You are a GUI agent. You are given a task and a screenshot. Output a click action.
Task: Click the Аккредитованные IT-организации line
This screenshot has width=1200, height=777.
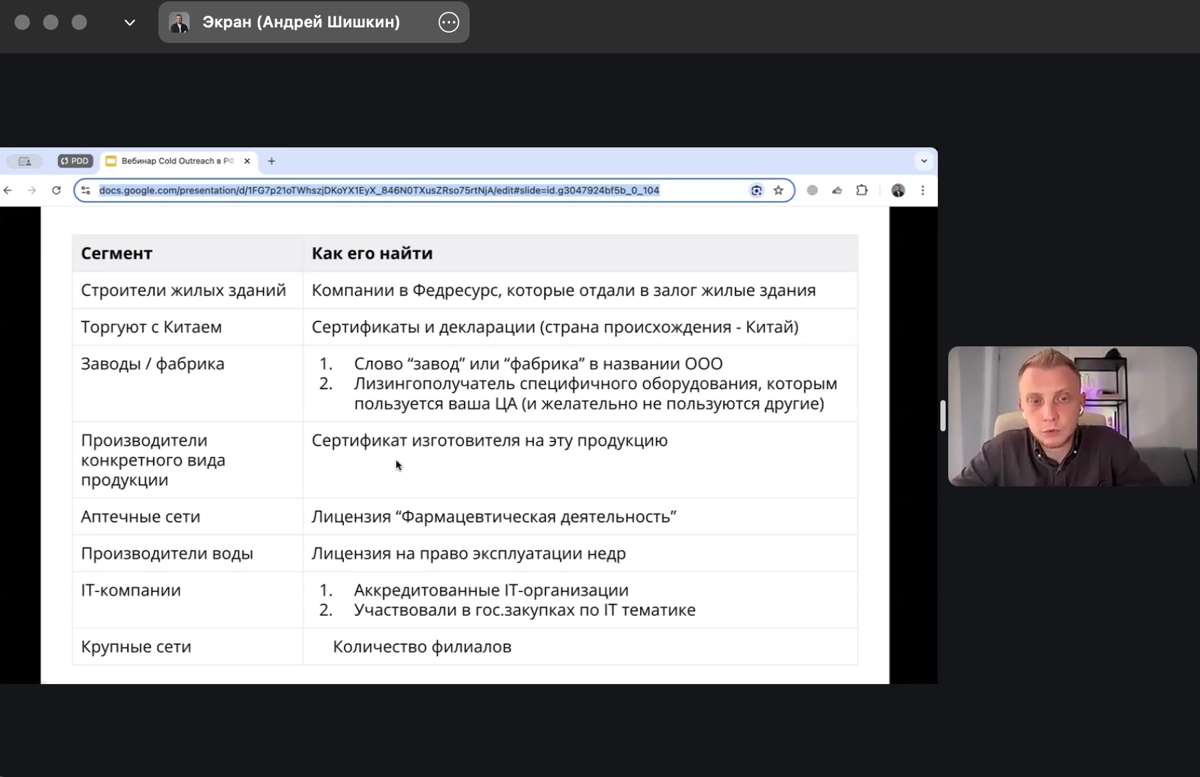491,590
